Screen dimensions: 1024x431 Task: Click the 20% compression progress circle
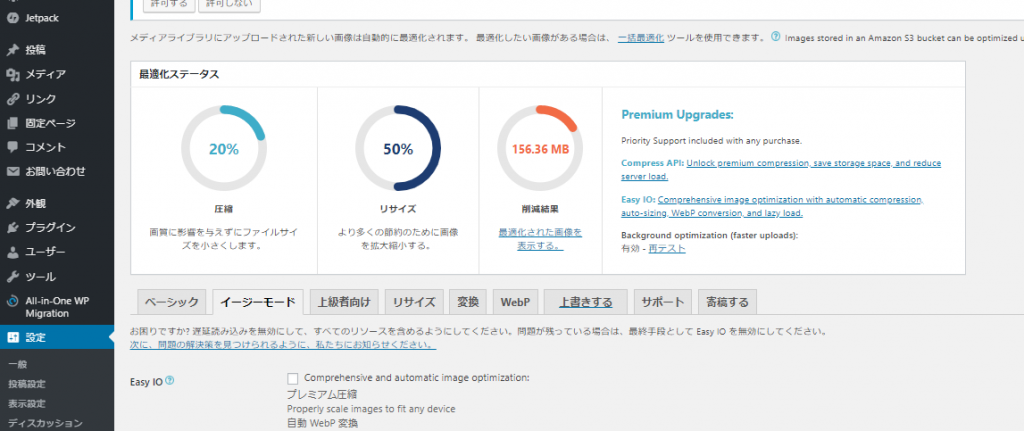pos(224,148)
